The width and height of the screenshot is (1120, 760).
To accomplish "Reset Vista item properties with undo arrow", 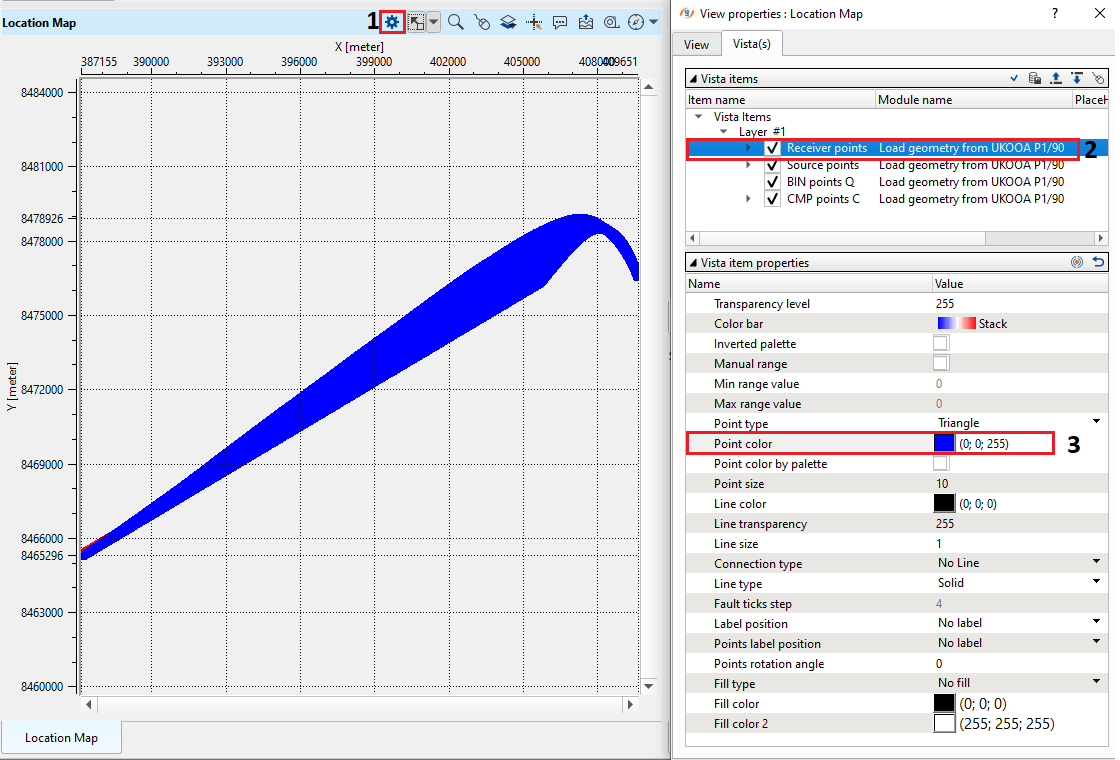I will point(1098,263).
